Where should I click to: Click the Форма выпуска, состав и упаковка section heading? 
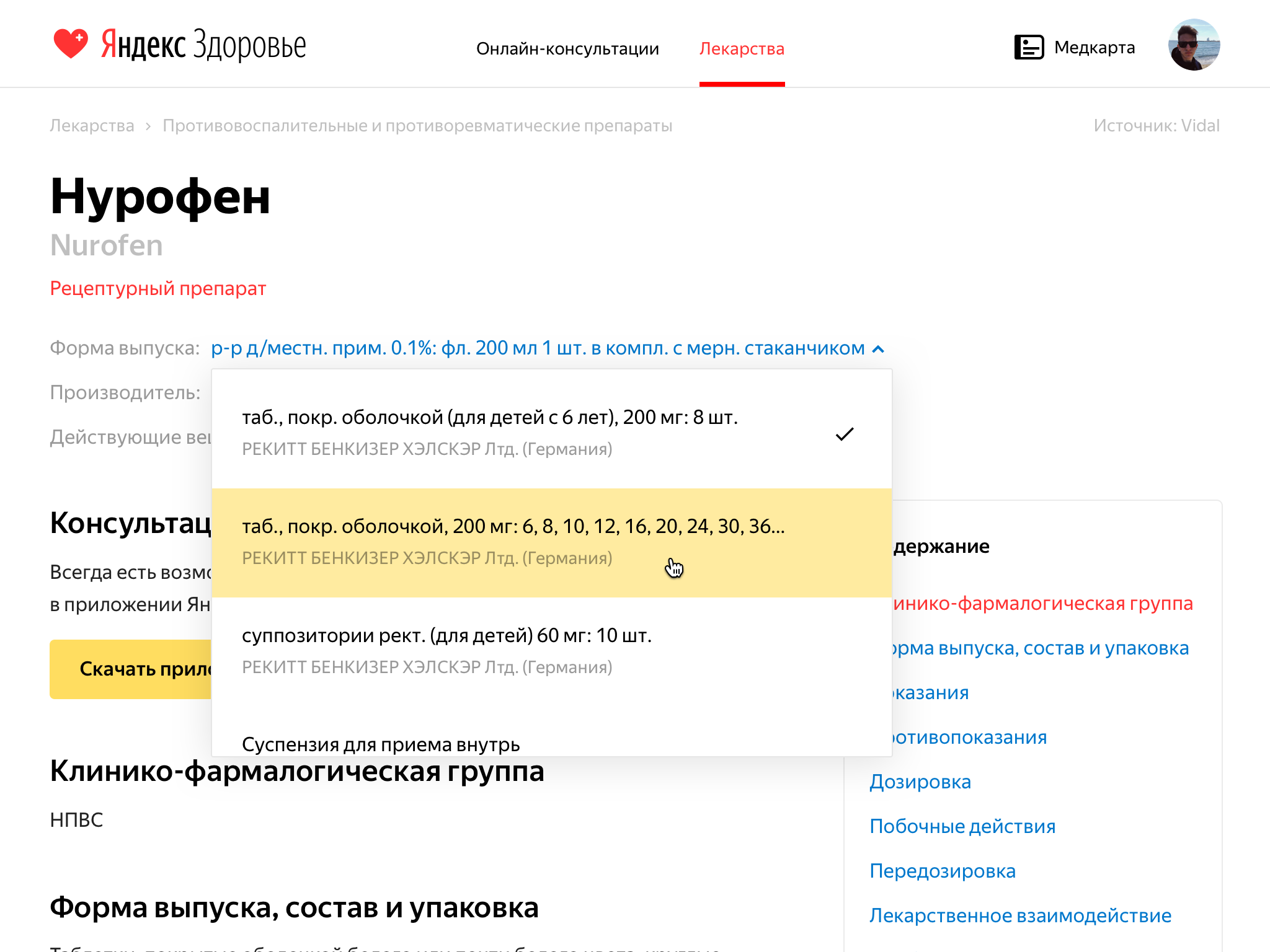[x=294, y=907]
